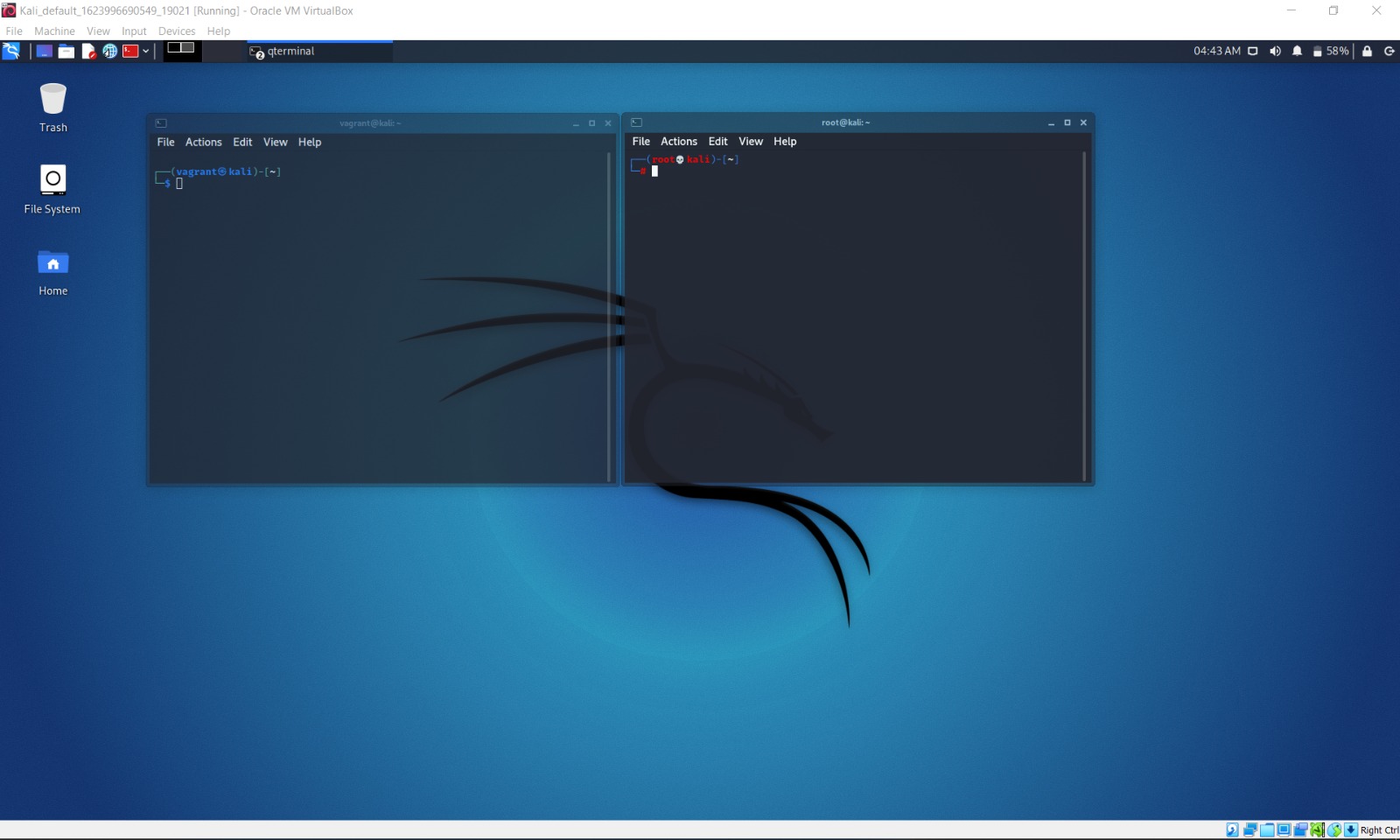
Task: Open the file manager from panel
Action: coord(66,52)
